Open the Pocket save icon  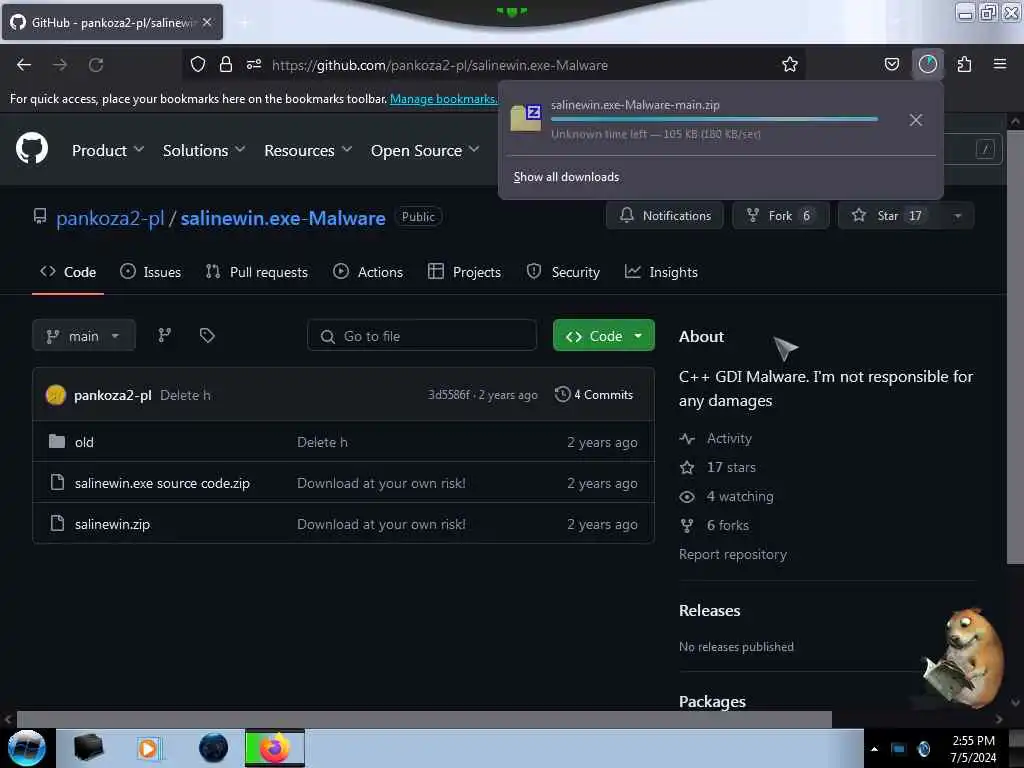pyautogui.click(x=891, y=64)
